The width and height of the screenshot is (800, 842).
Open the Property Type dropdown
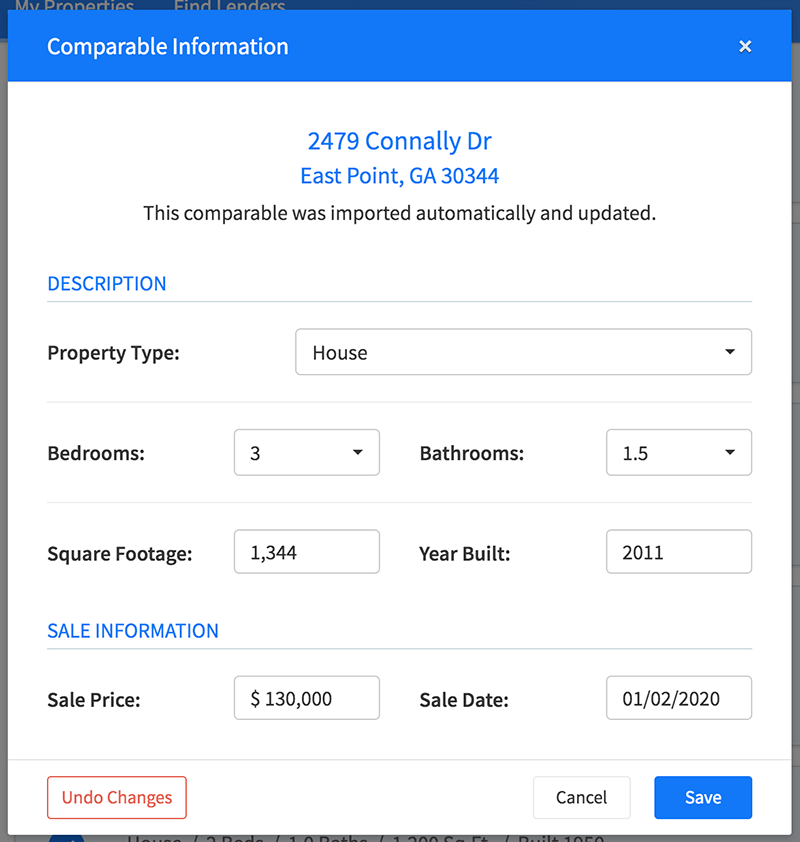523,352
